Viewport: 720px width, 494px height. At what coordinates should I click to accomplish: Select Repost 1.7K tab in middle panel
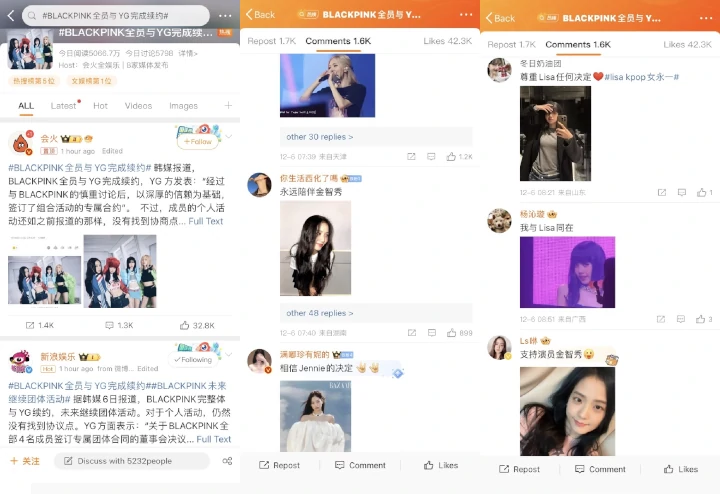[271, 41]
